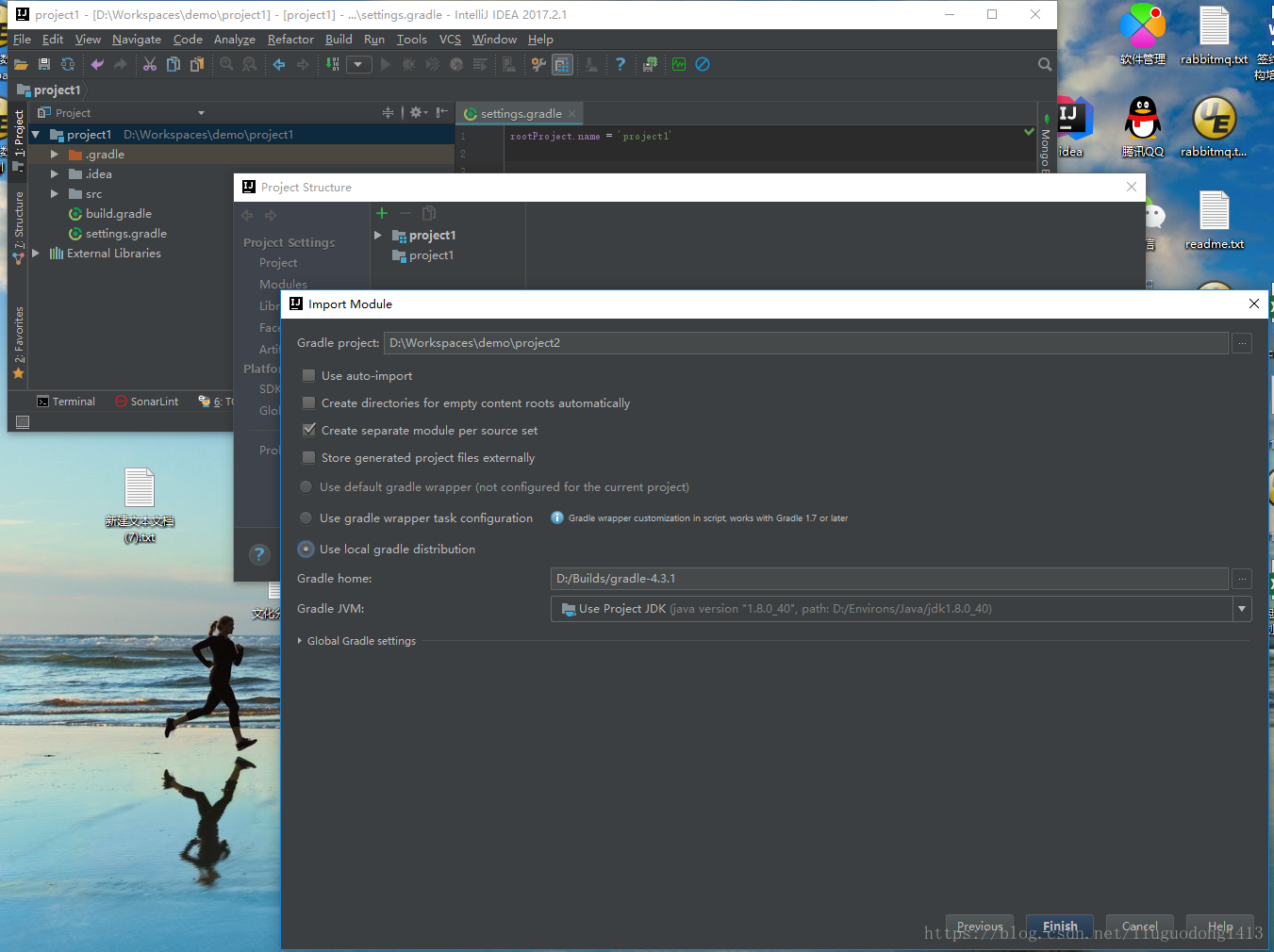Viewport: 1274px width, 952px height.
Task: Open the Build menu
Action: pyautogui.click(x=339, y=40)
